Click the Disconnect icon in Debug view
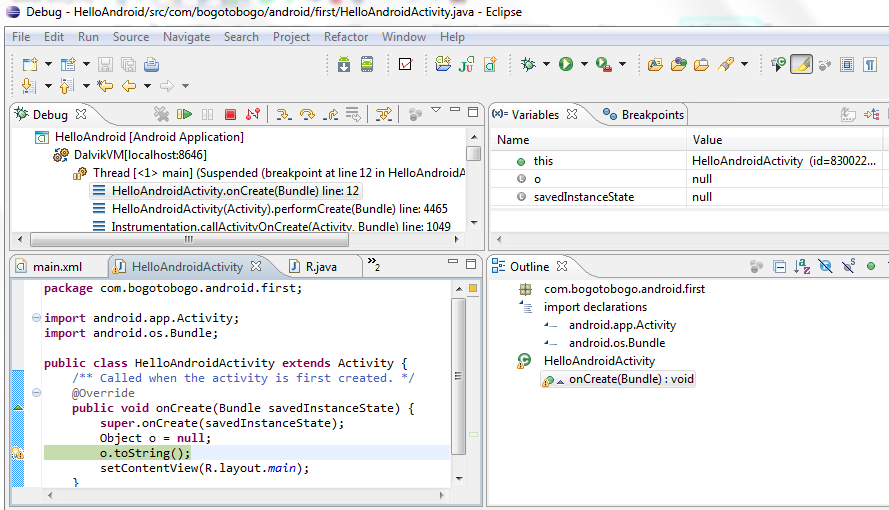 (253, 114)
